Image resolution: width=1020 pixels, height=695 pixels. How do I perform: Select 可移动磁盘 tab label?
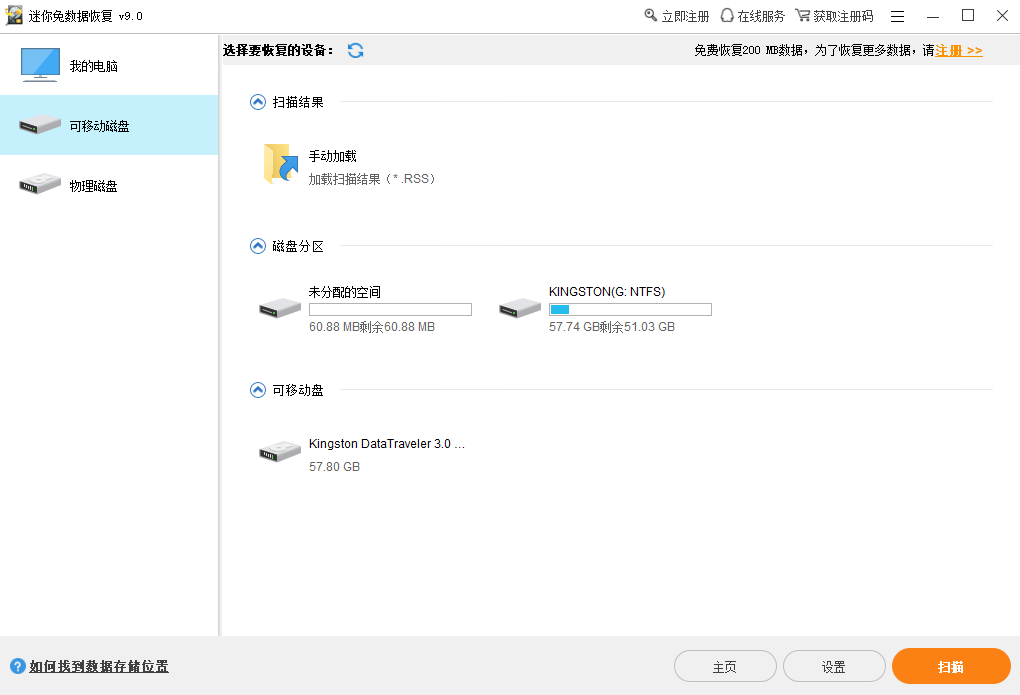100,126
